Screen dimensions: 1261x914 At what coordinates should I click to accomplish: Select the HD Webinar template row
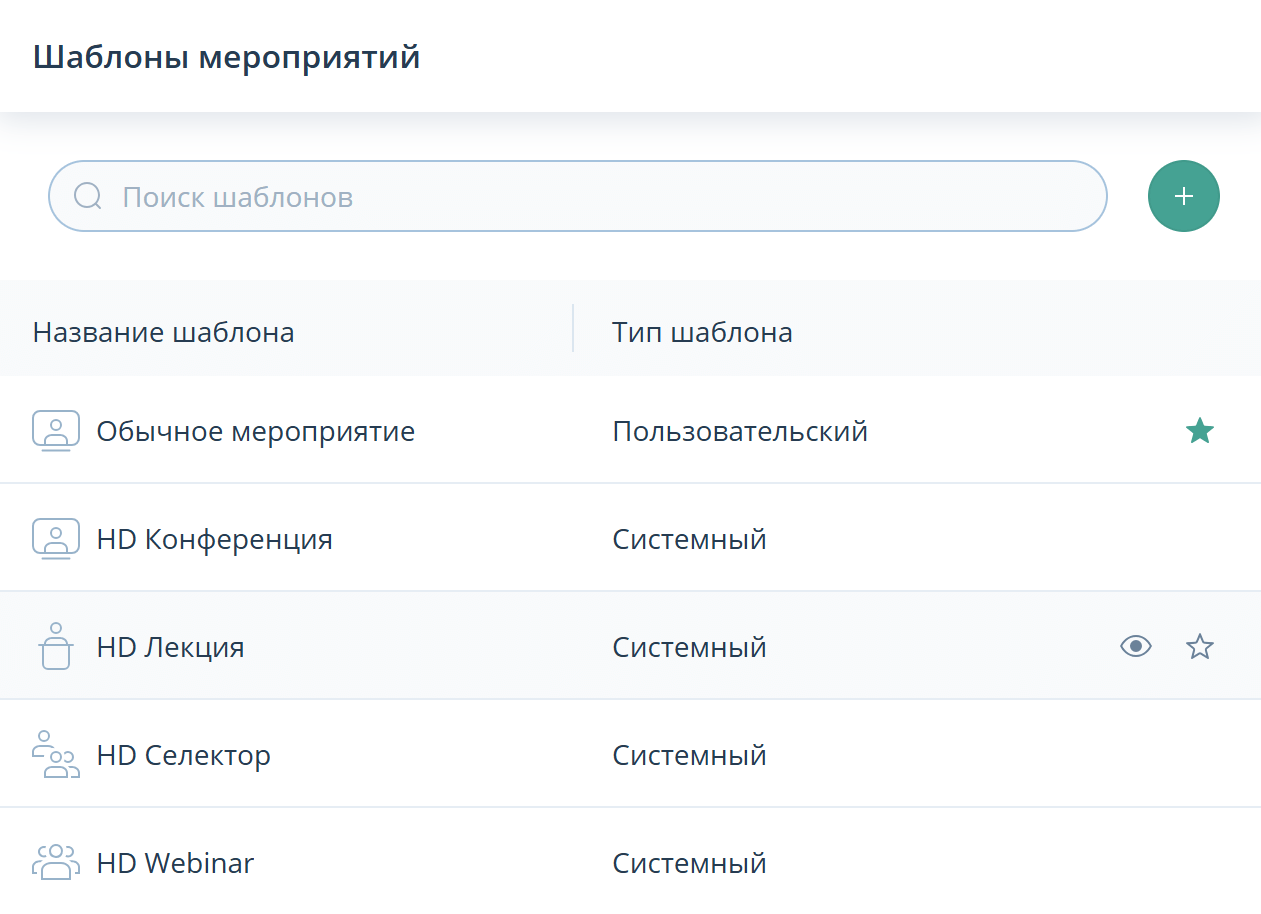(175, 861)
